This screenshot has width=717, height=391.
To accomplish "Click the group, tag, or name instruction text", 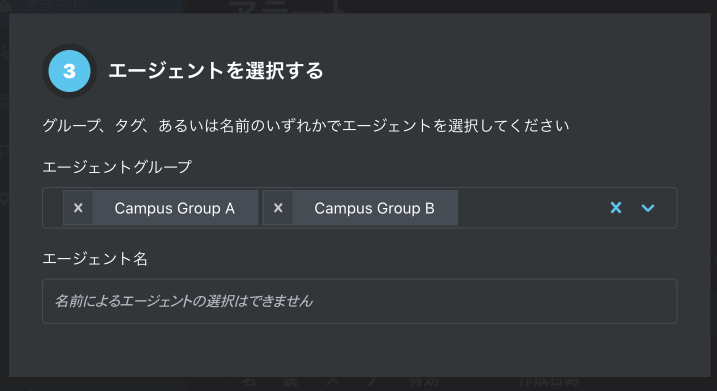I will point(306,125).
